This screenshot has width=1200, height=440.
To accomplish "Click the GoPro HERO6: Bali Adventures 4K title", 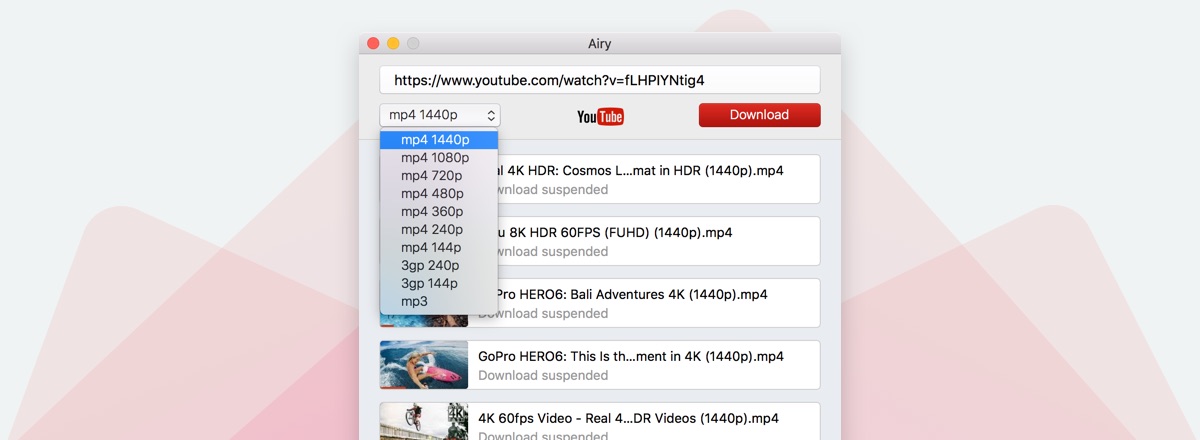I will [633, 295].
